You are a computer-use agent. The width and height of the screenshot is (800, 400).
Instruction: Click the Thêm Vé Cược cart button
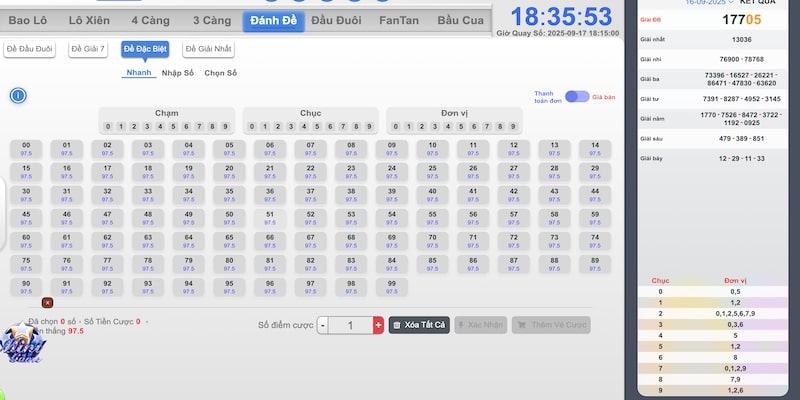pyautogui.click(x=550, y=325)
